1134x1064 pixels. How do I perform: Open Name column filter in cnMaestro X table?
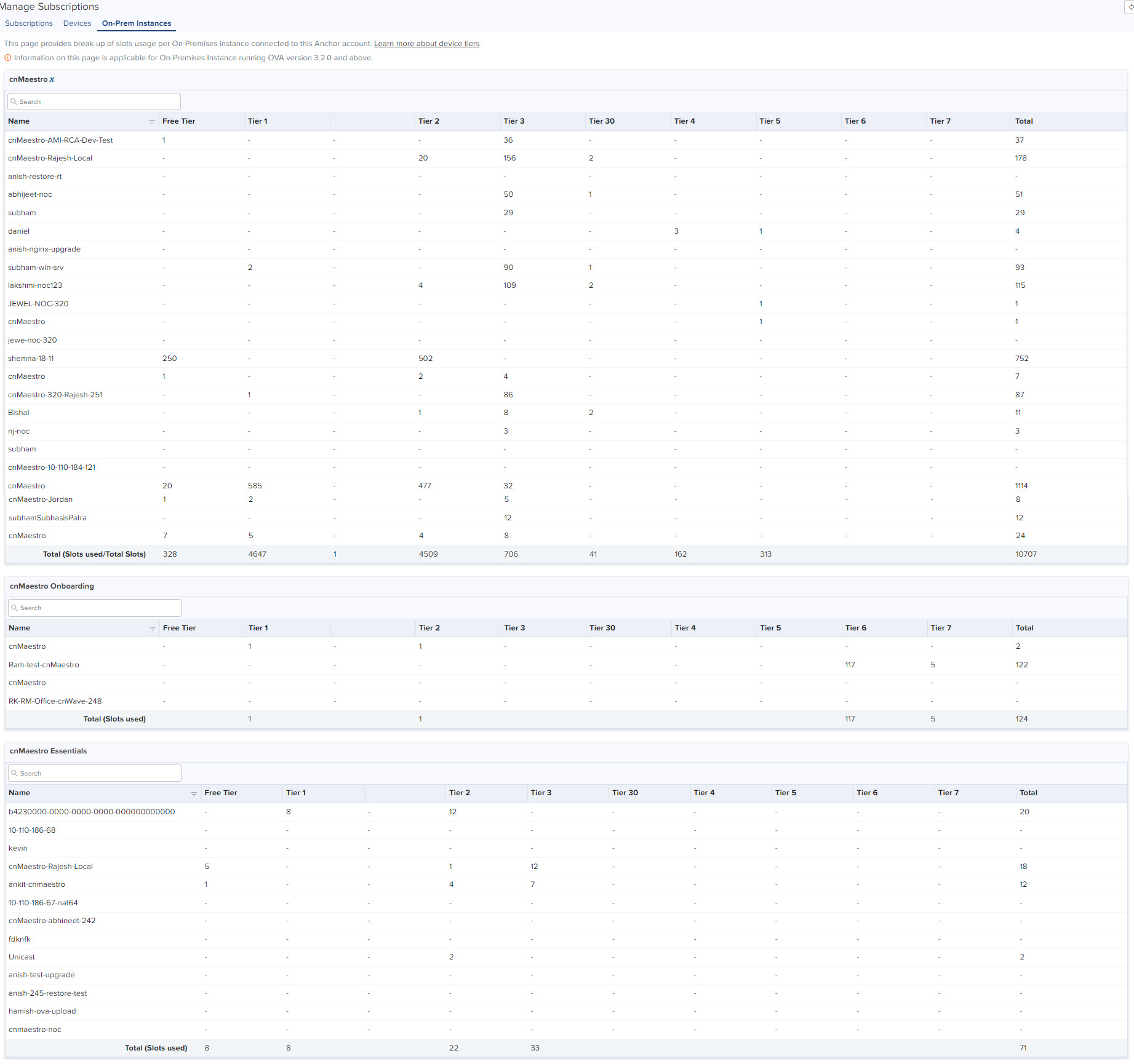(x=151, y=122)
